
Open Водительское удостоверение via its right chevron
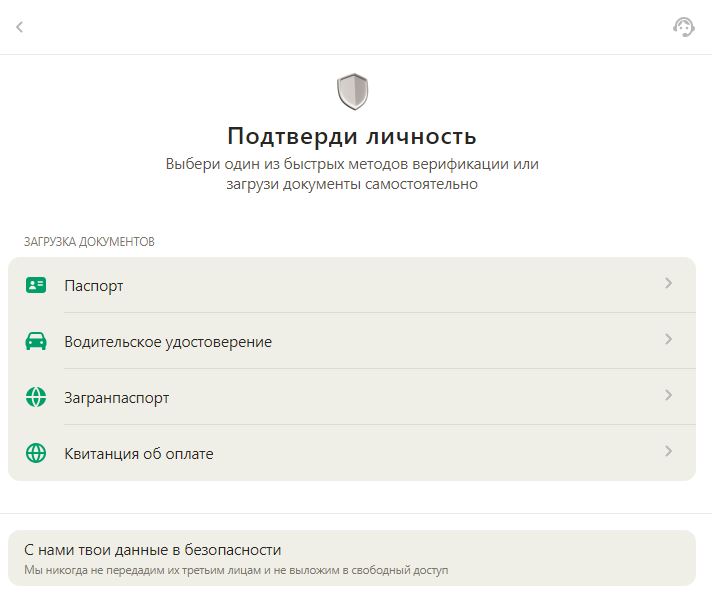(668, 340)
